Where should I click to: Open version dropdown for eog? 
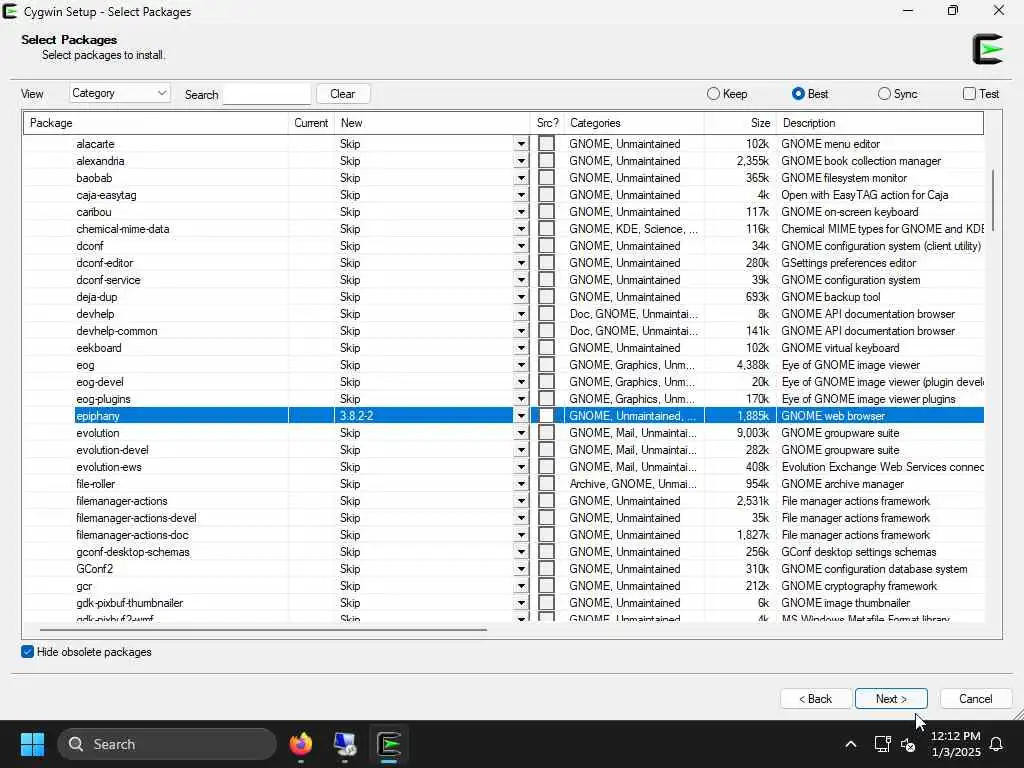coord(521,365)
